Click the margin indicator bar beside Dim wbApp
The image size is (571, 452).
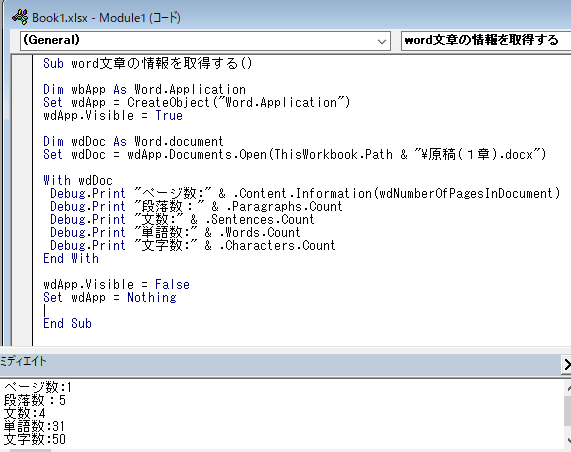coord(22,89)
